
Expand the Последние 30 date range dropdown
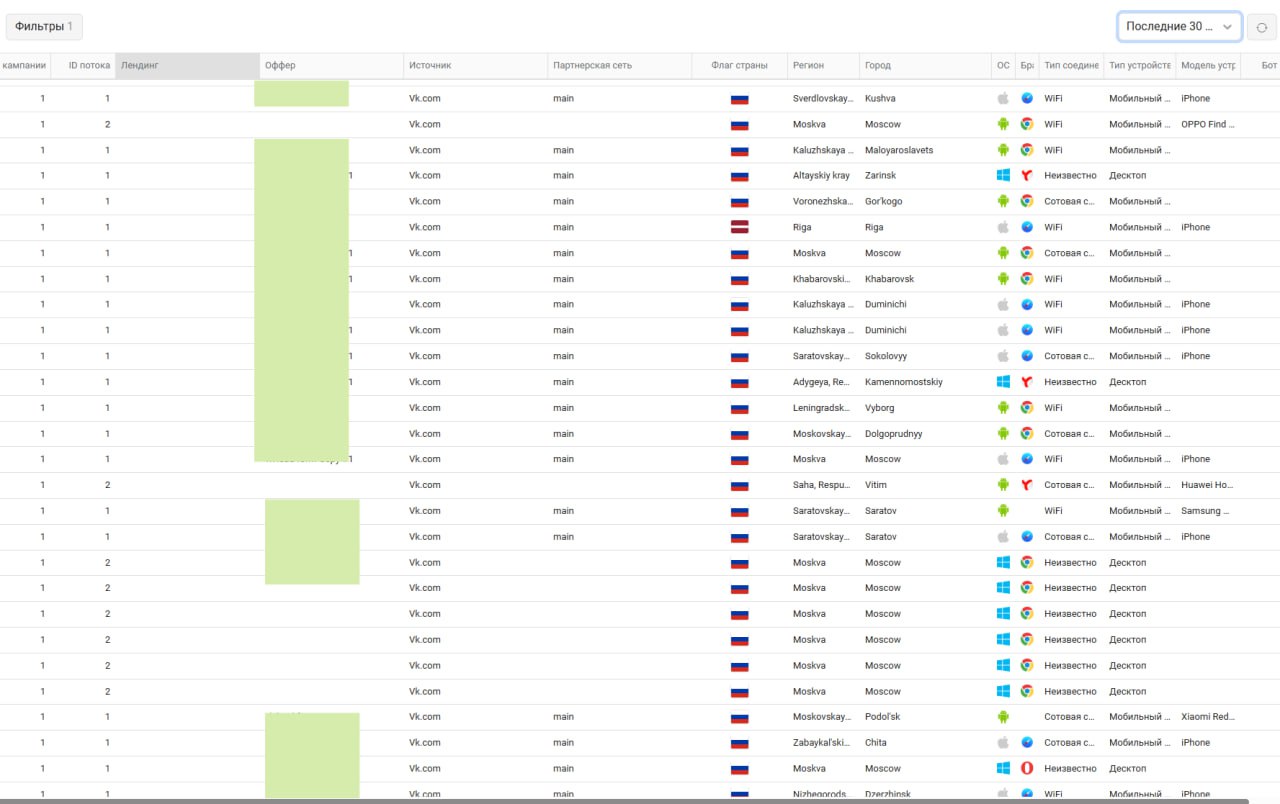pos(1180,27)
